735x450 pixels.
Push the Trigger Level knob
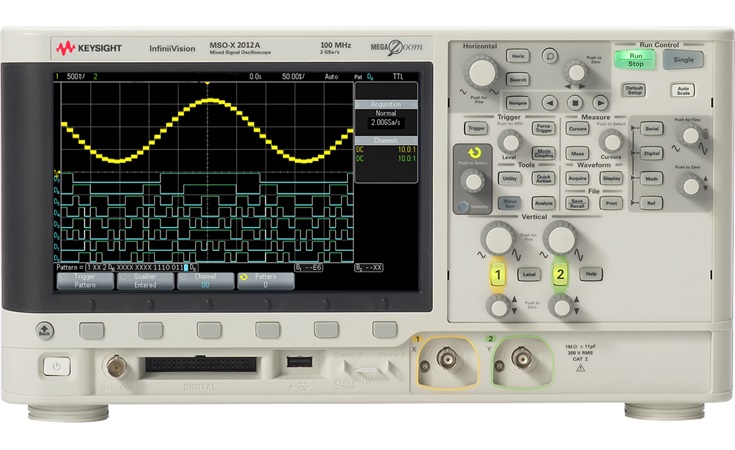510,141
